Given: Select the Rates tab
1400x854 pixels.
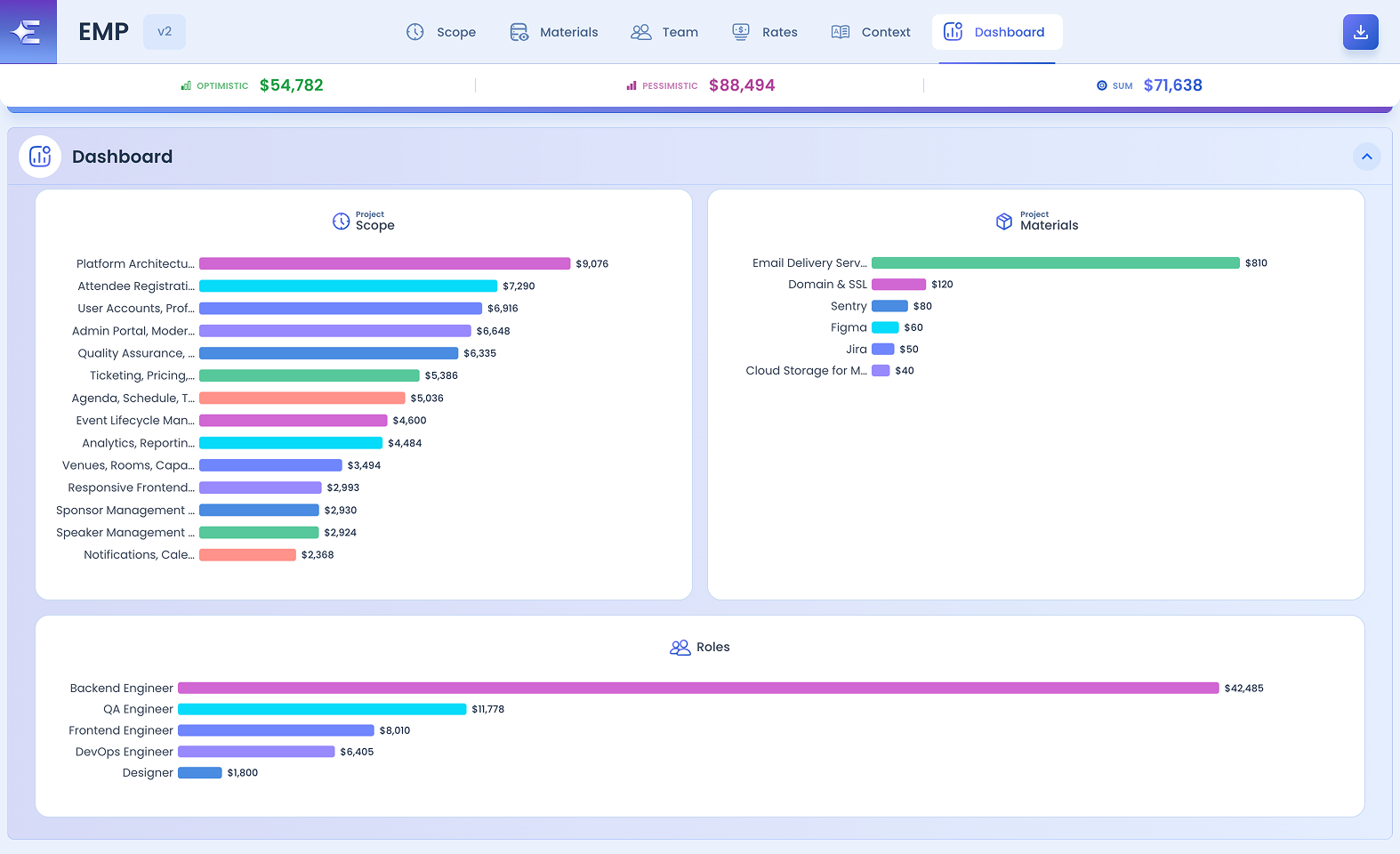Looking at the screenshot, I should click(x=765, y=32).
